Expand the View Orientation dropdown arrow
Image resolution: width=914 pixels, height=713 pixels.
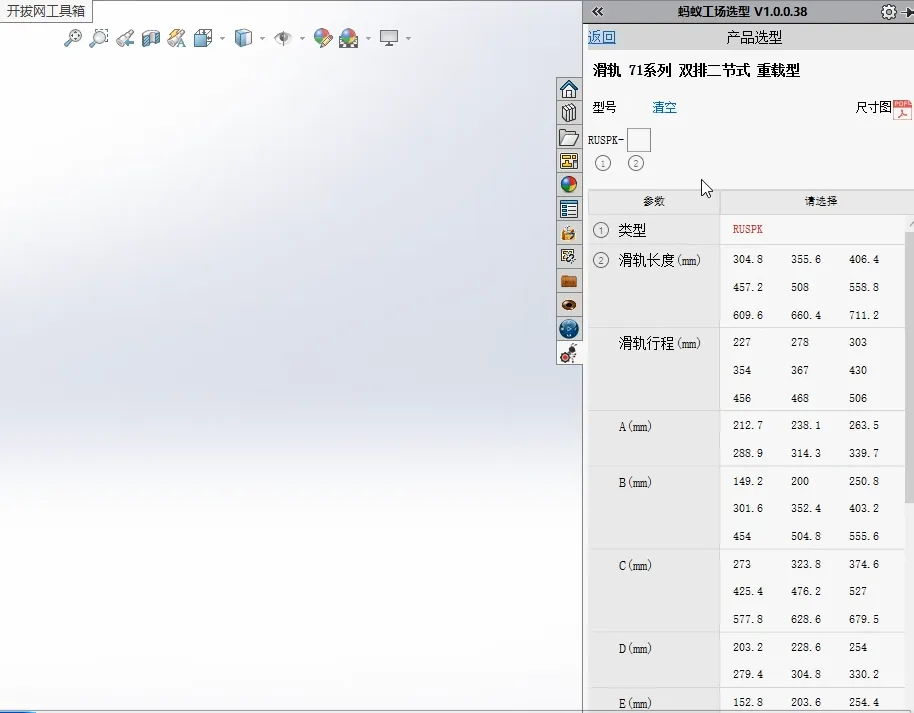[222, 39]
